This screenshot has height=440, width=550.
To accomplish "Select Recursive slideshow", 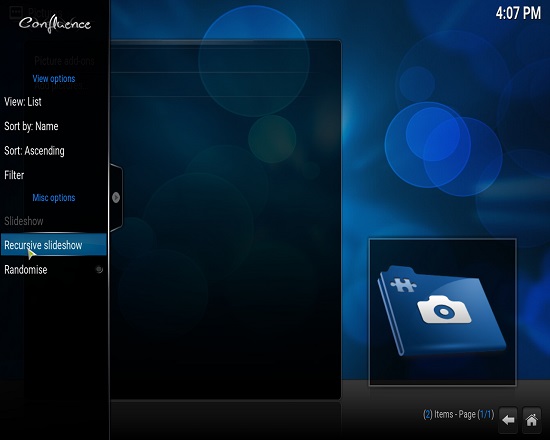I will pos(53,245).
